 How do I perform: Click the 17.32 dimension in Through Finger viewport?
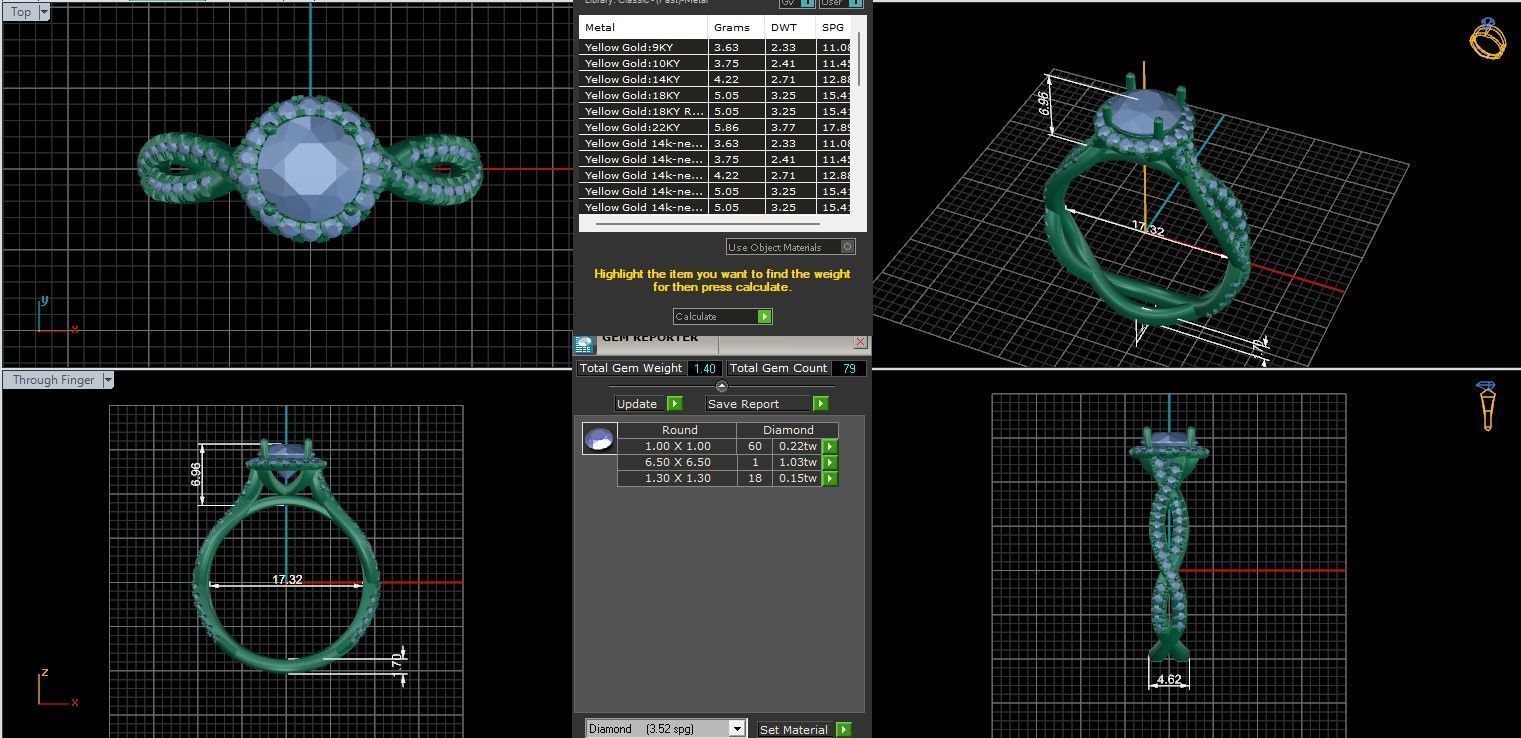click(287, 579)
